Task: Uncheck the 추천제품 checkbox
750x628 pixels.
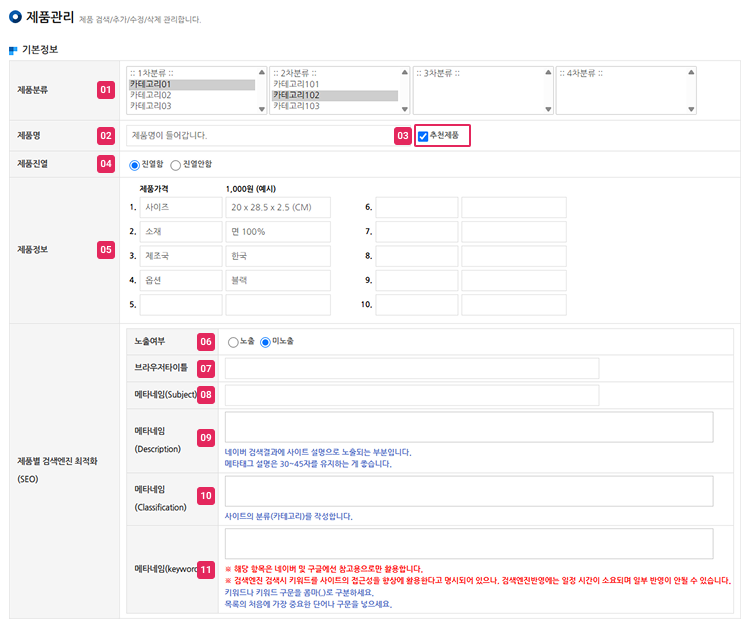Action: click(423, 136)
